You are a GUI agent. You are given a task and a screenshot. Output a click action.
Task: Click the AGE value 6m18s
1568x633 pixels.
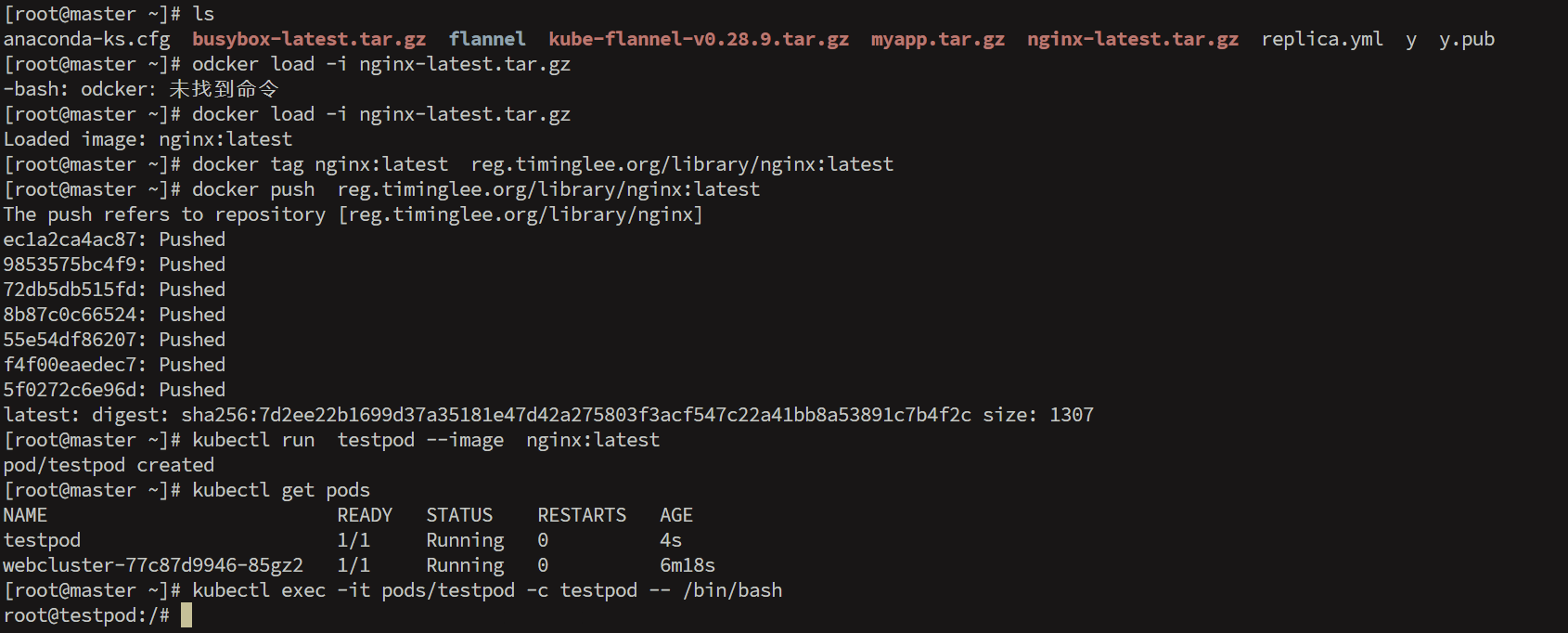tap(688, 565)
